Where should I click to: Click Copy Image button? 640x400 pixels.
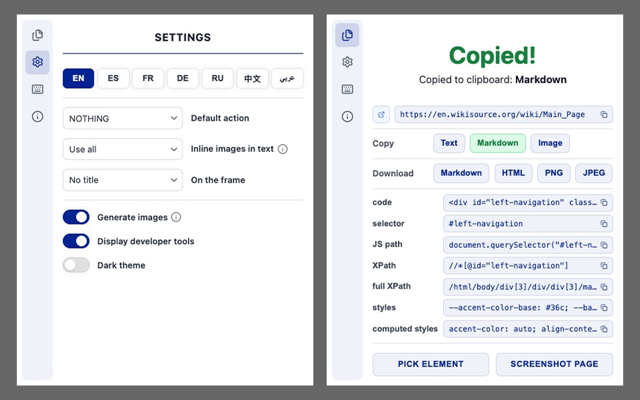coord(550,143)
